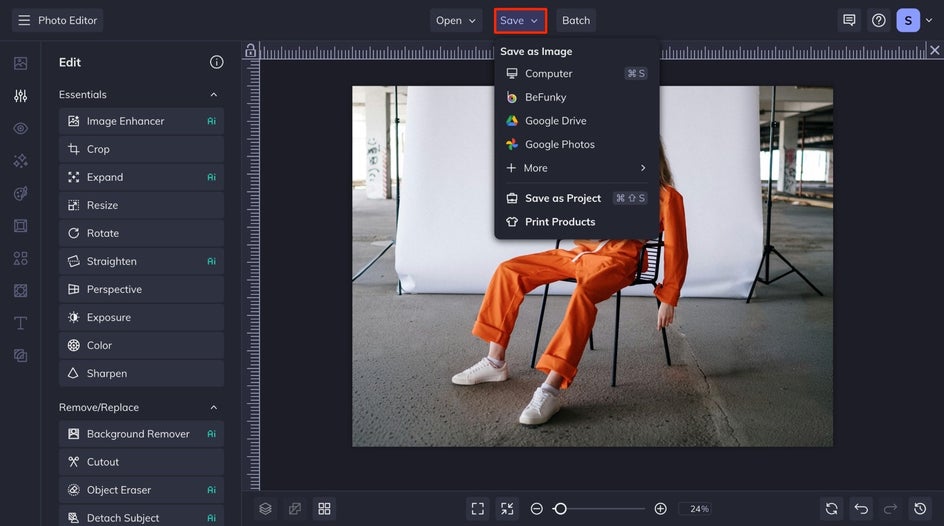This screenshot has width=944, height=526.
Task: Open the Cutout tool
Action: pyautogui.click(x=141, y=462)
